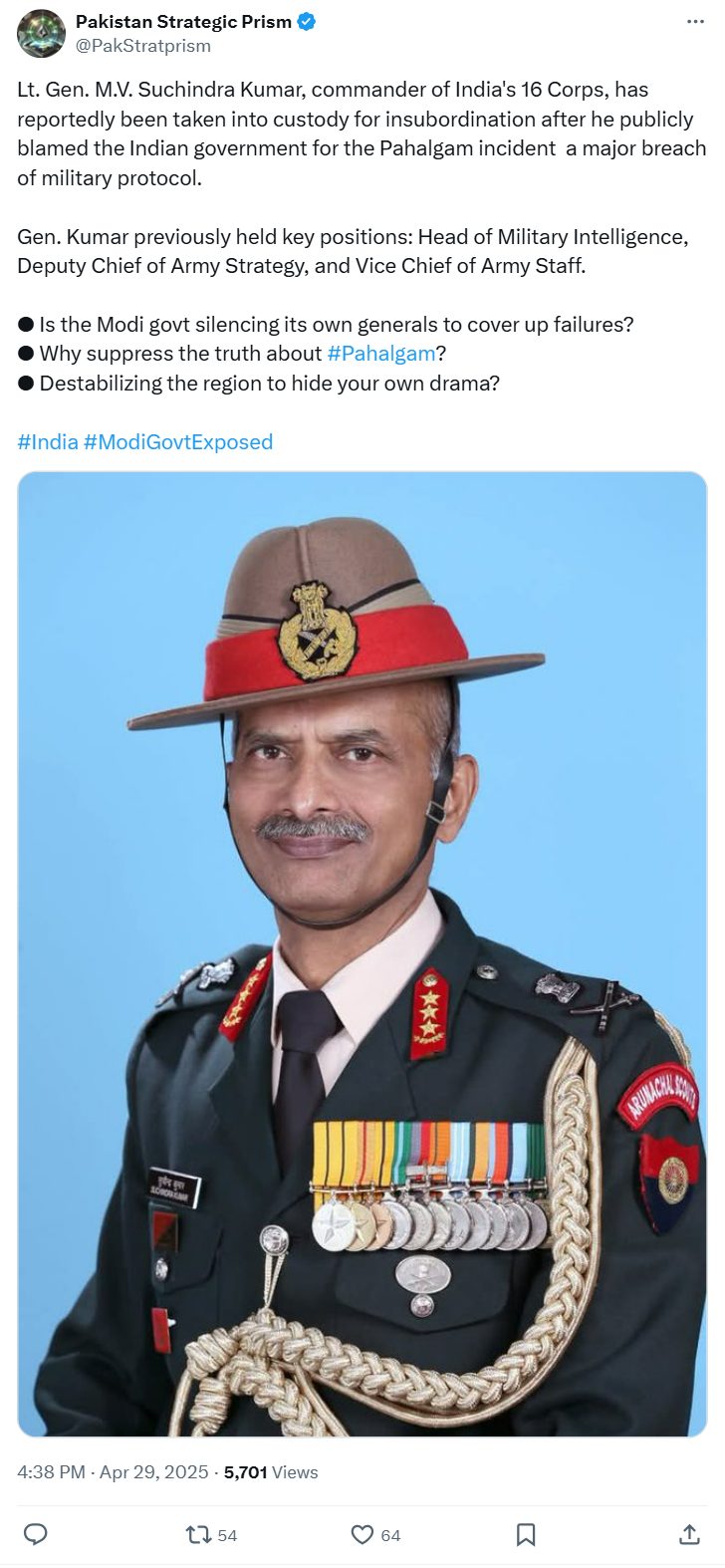Click the 4:38 PM Apr 29, 2025 timestamp
Screen dimensions: 725x1568
[113, 1471]
